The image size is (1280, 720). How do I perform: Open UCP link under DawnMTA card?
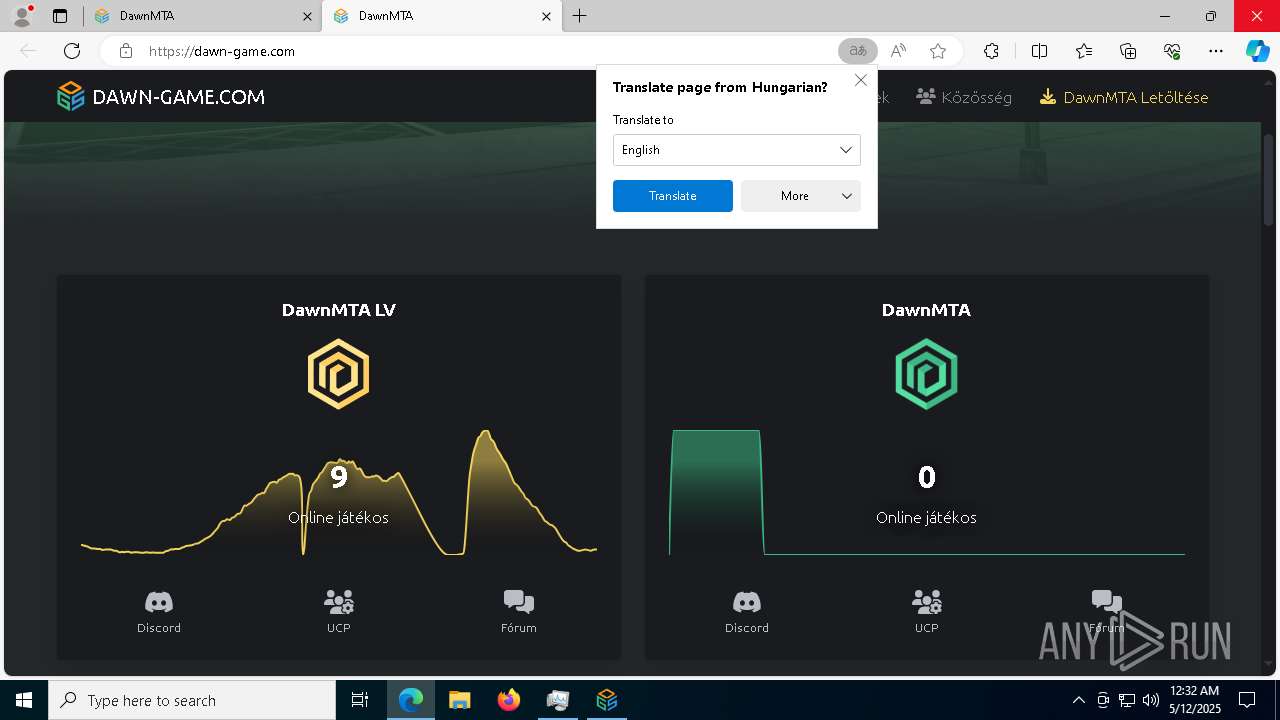click(x=927, y=611)
